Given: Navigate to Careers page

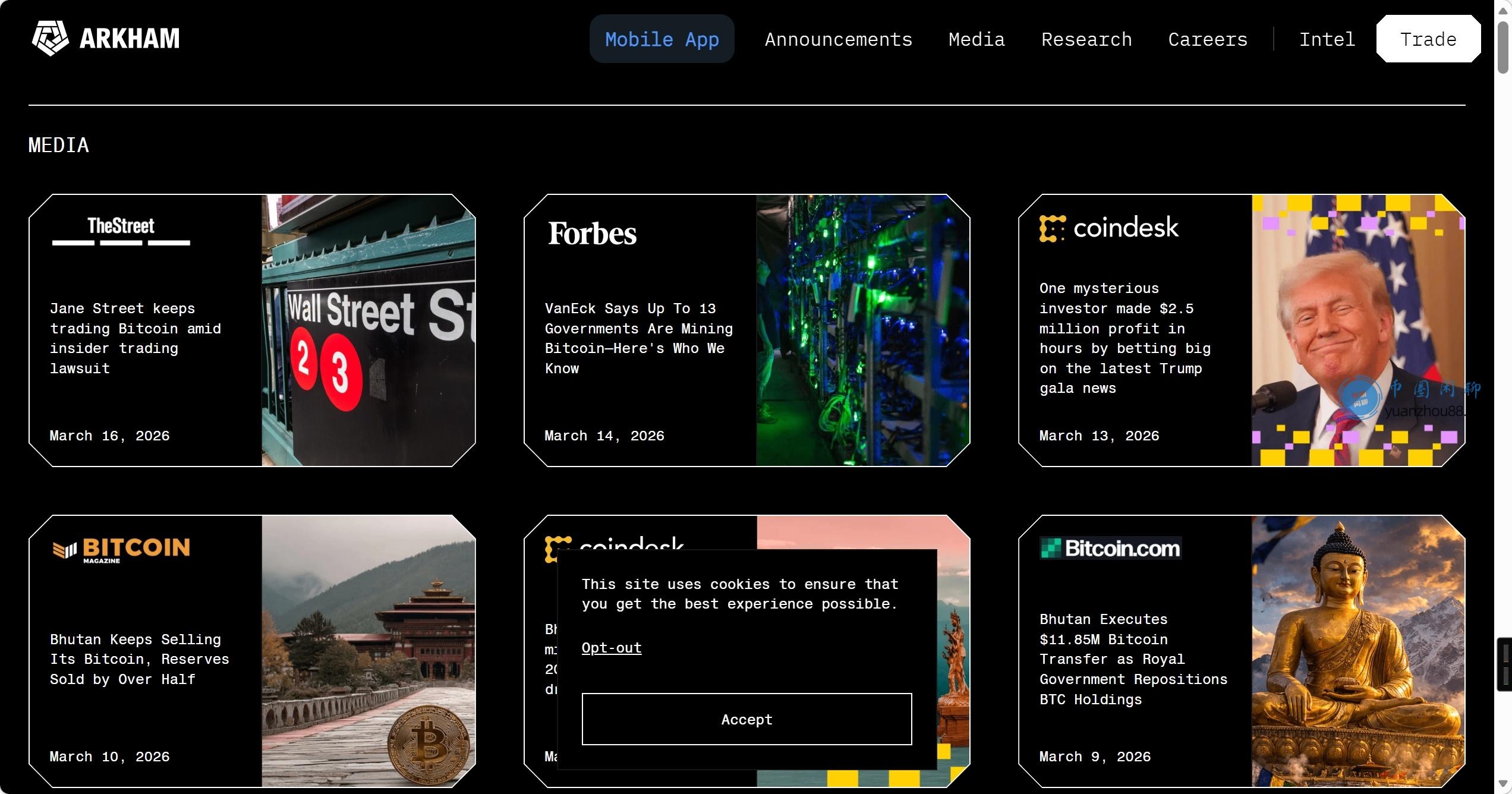Looking at the screenshot, I should pos(1208,39).
